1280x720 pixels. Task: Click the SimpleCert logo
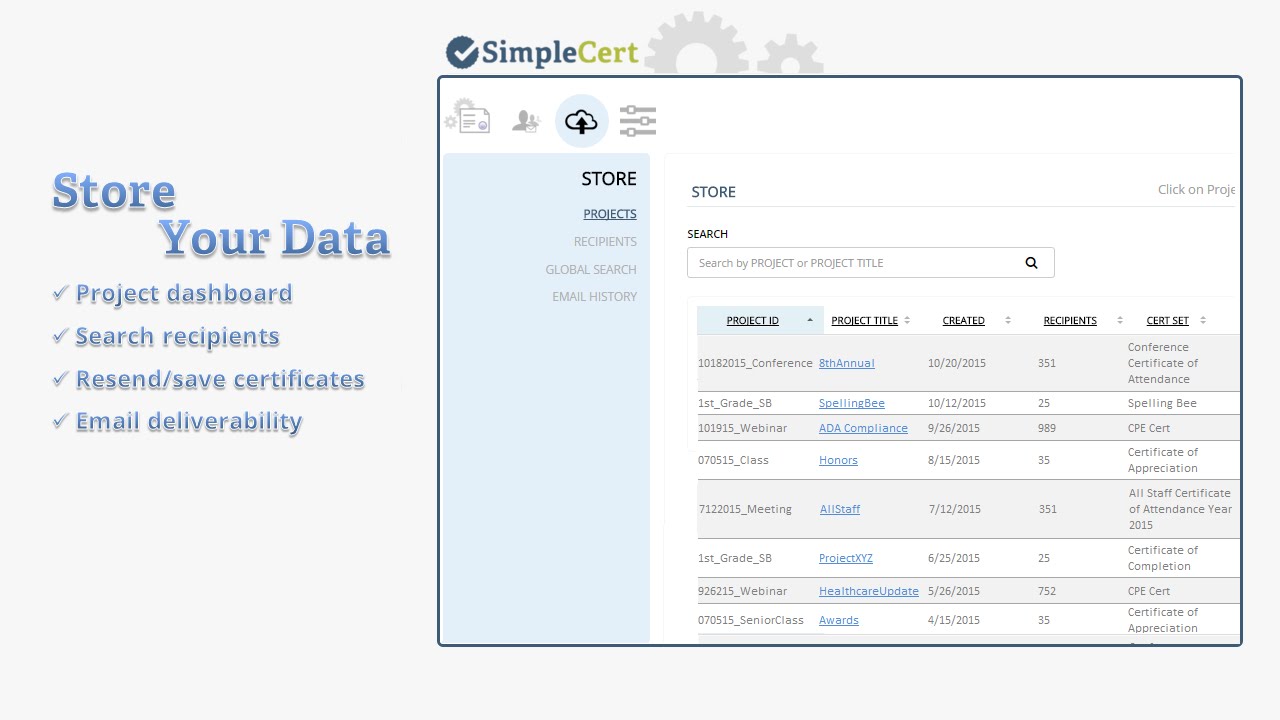point(542,52)
